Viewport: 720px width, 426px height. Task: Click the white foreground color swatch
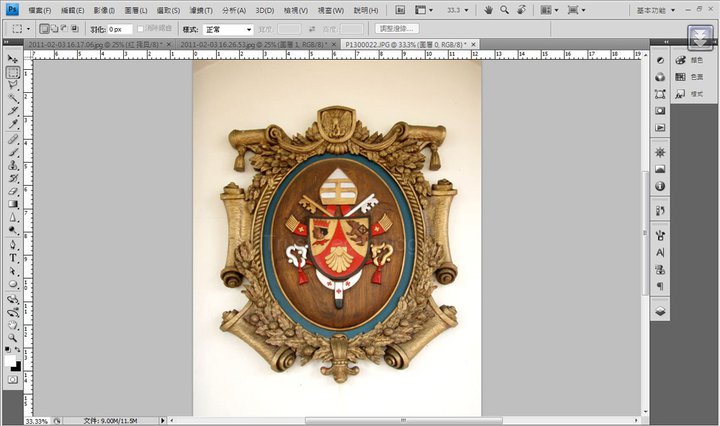pyautogui.click(x=10, y=361)
